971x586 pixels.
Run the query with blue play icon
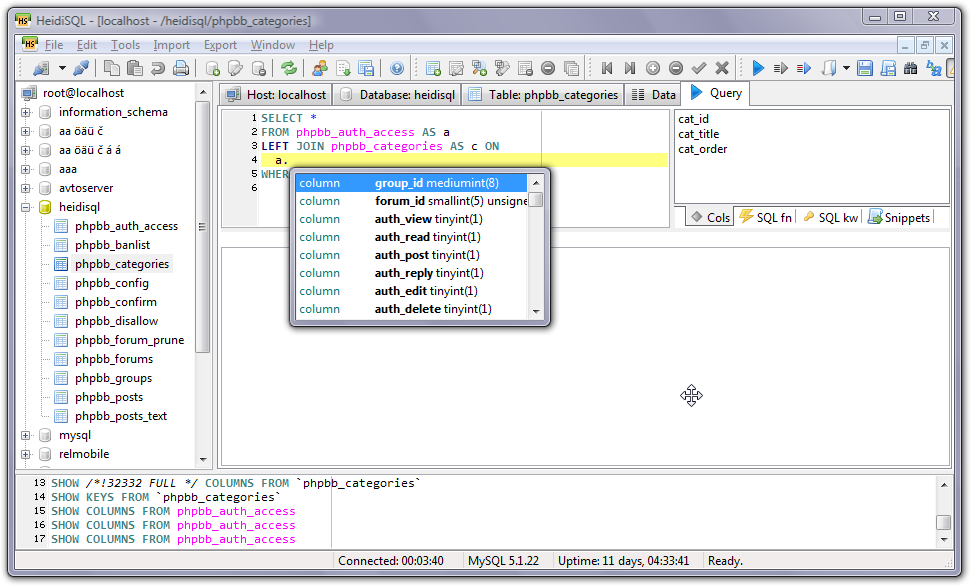coord(758,68)
